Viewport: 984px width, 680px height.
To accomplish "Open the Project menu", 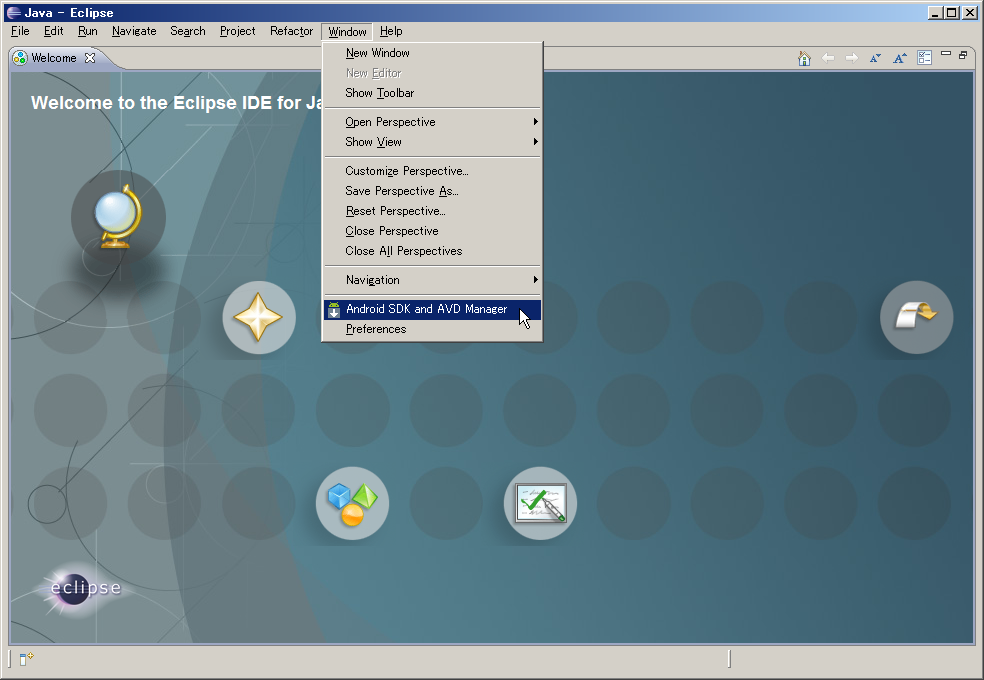I will (x=237, y=31).
